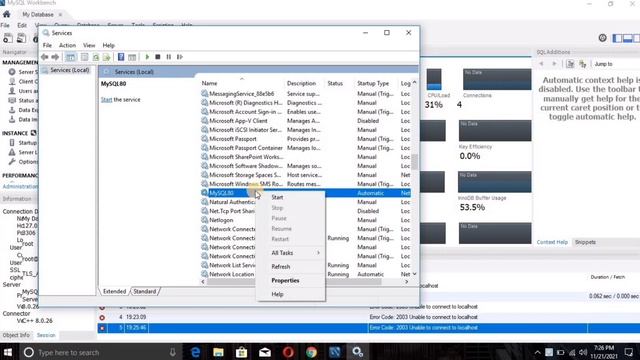The height and width of the screenshot is (360, 640).
Task: Click the horizontal scrollbar right arrow in services list
Action: (x=406, y=282)
